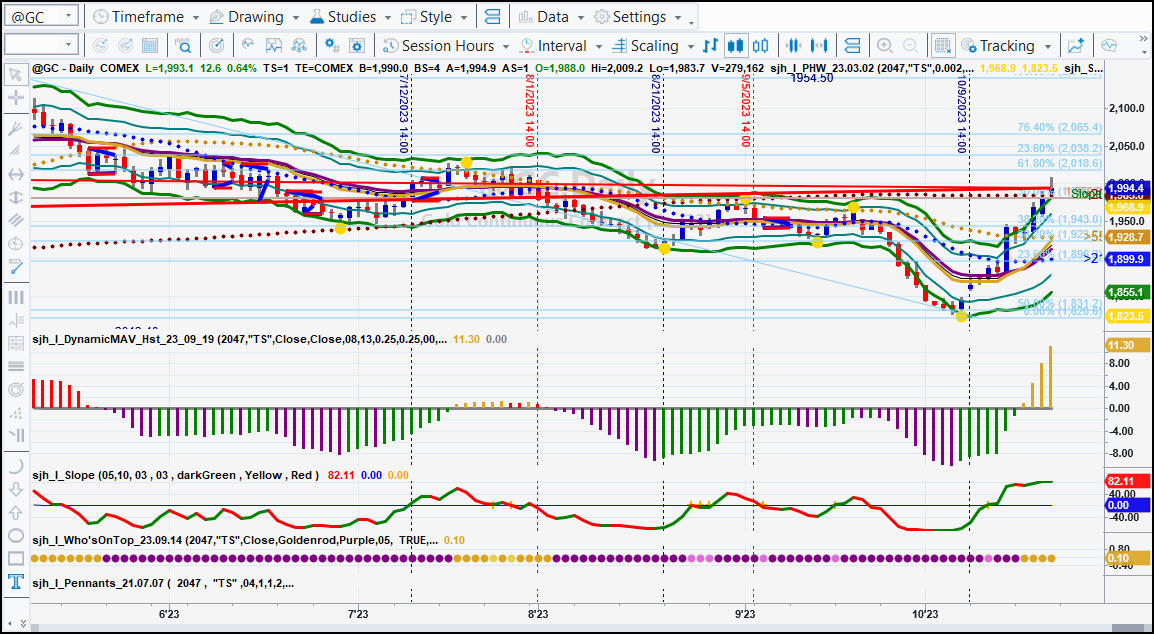Viewport: 1154px width, 634px height.
Task: Click the target bullseye toolbar icon
Action: (x=216, y=46)
